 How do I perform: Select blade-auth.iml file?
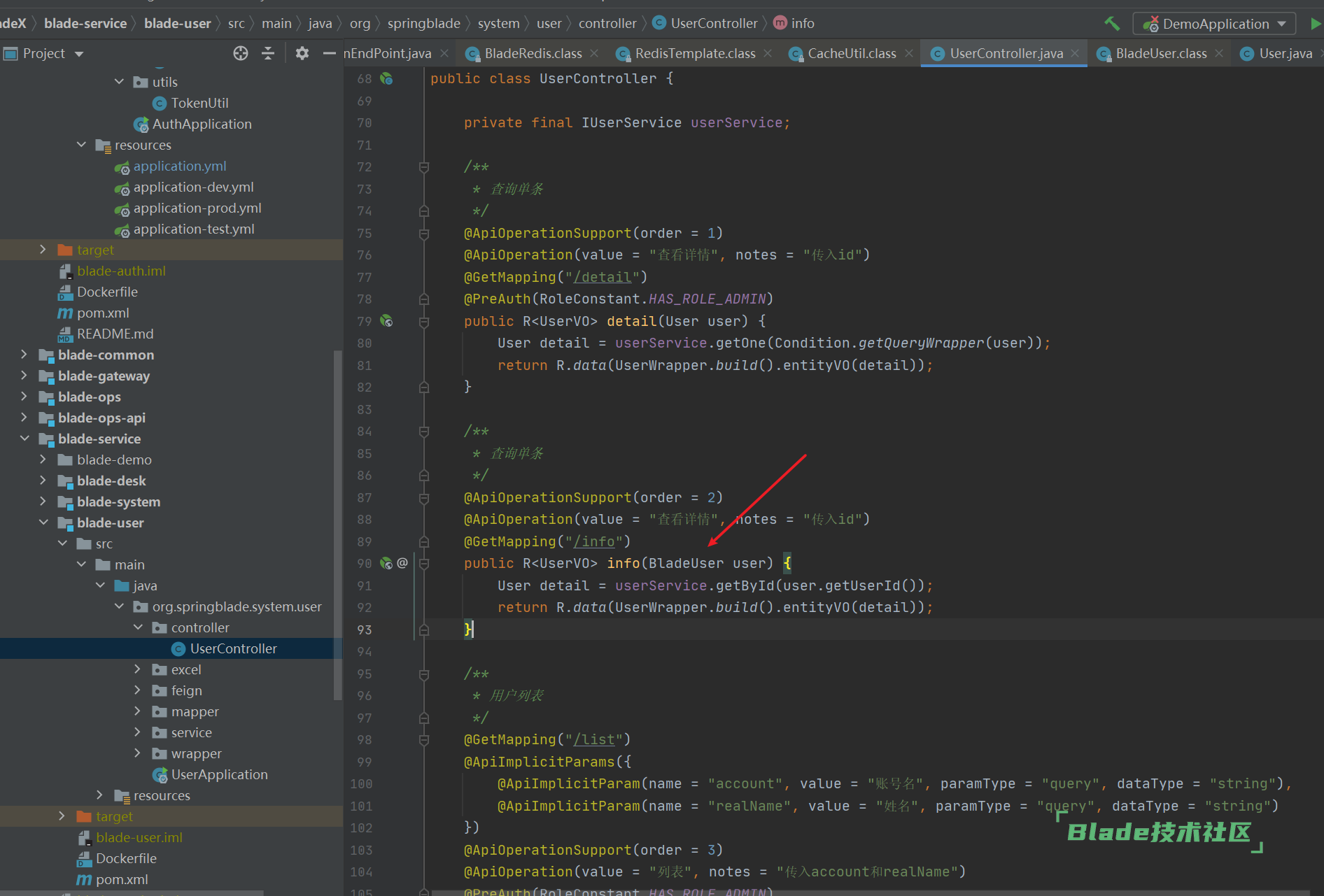121,271
